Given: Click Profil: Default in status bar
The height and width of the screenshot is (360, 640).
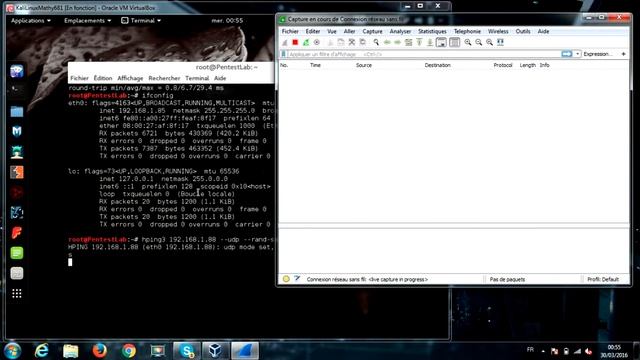Looking at the screenshot, I should (603, 280).
